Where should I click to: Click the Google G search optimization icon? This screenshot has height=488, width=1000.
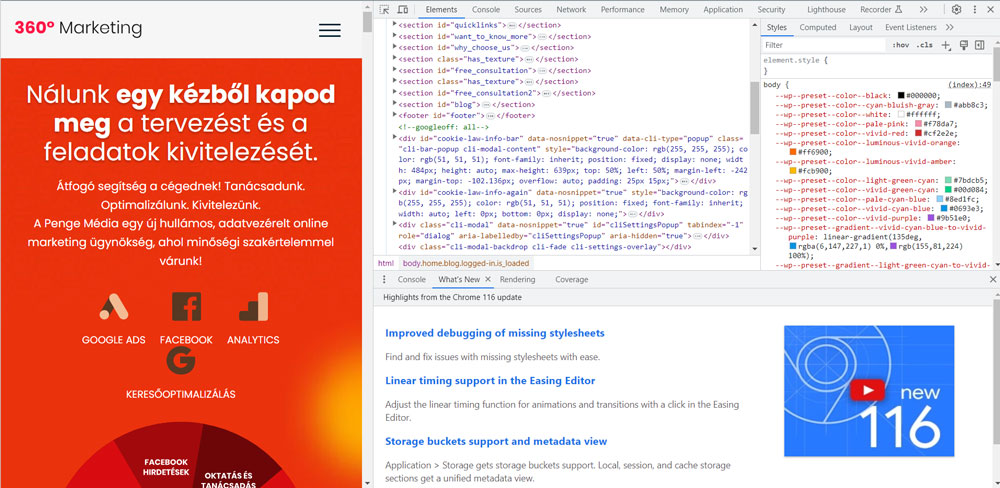[180, 360]
